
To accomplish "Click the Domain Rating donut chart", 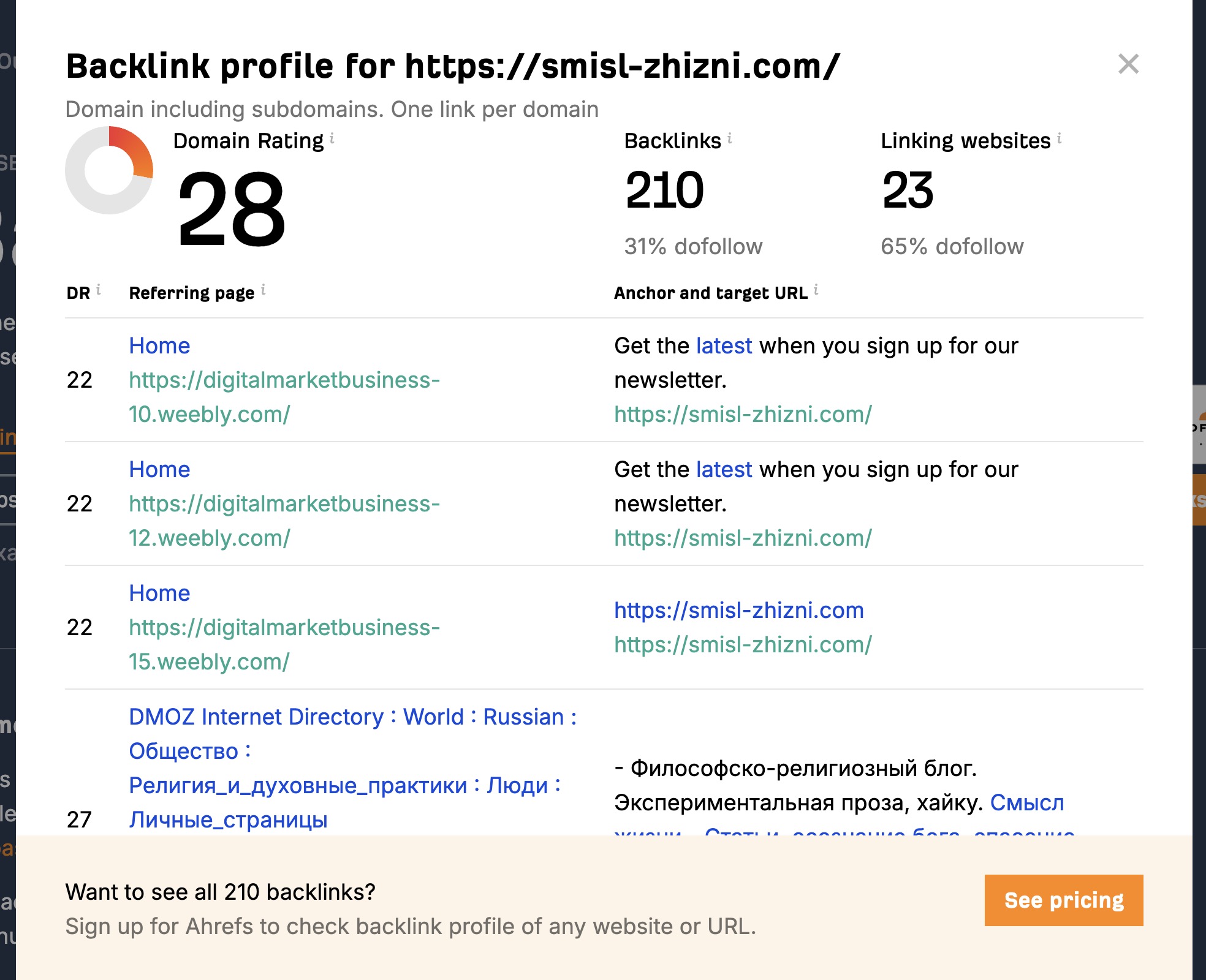I will coord(109,170).
